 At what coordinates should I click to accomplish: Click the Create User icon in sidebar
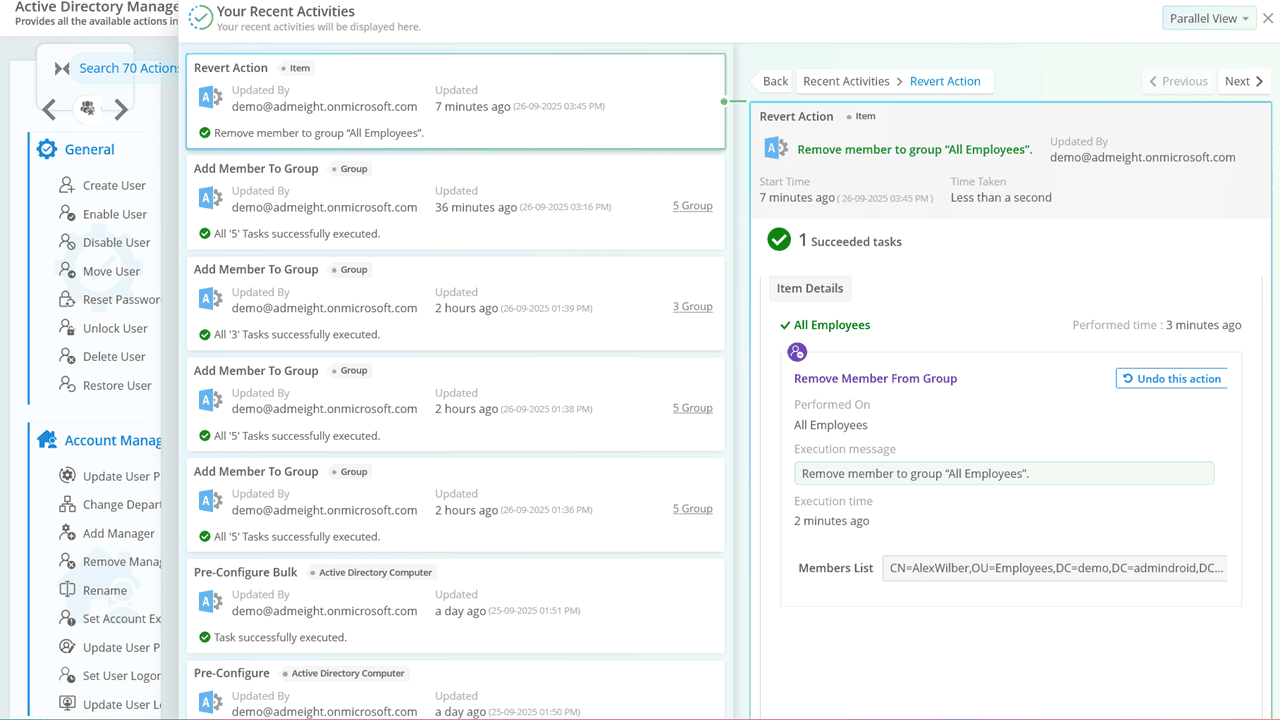pos(67,185)
